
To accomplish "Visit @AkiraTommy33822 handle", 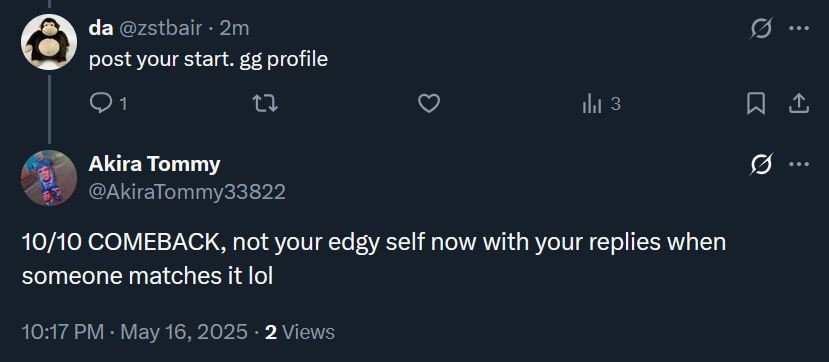I will (x=187, y=192).
